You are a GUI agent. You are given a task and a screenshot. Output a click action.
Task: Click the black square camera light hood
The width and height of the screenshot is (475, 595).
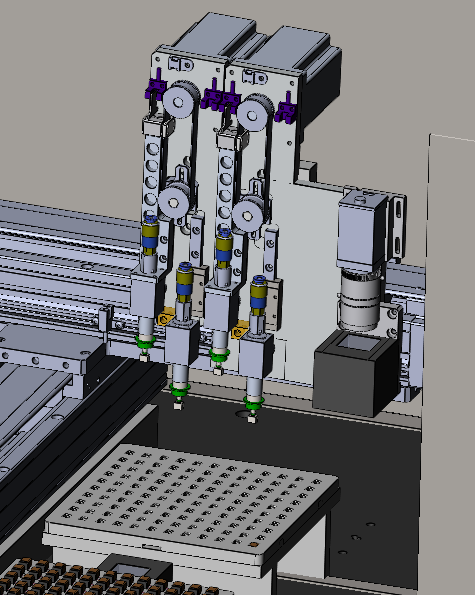[356, 373]
